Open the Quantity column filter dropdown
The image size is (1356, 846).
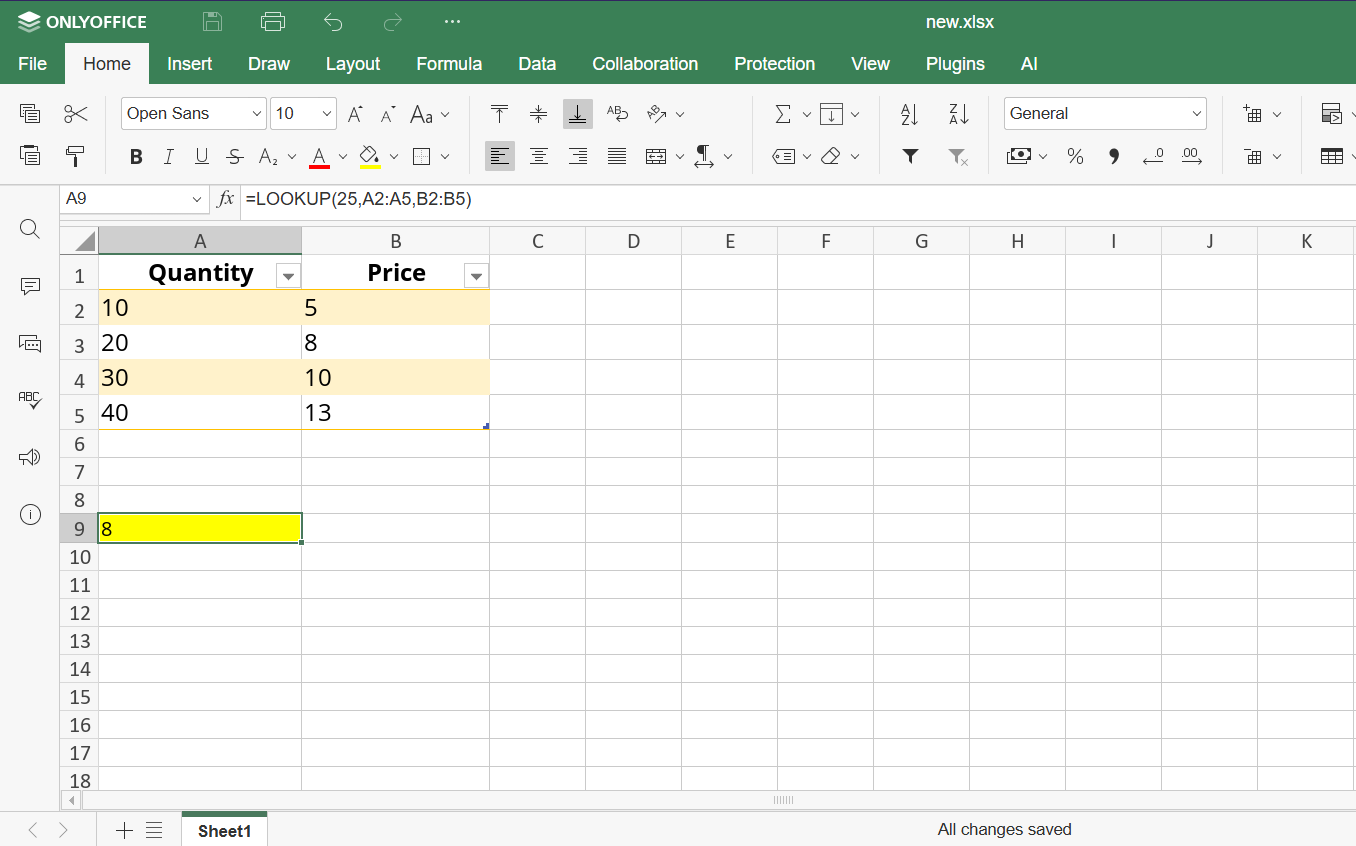click(x=287, y=274)
